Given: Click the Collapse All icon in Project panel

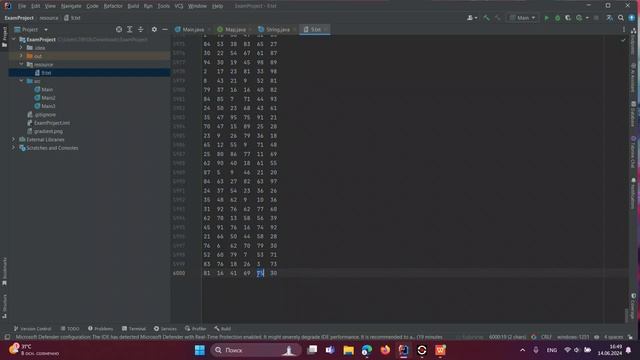Looking at the screenshot, I should pos(140,29).
